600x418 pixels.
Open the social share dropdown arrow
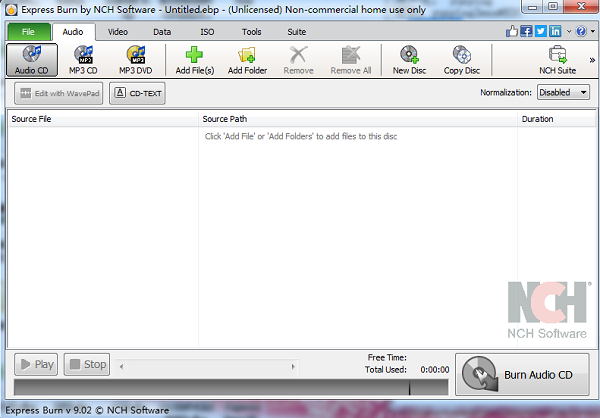569,31
